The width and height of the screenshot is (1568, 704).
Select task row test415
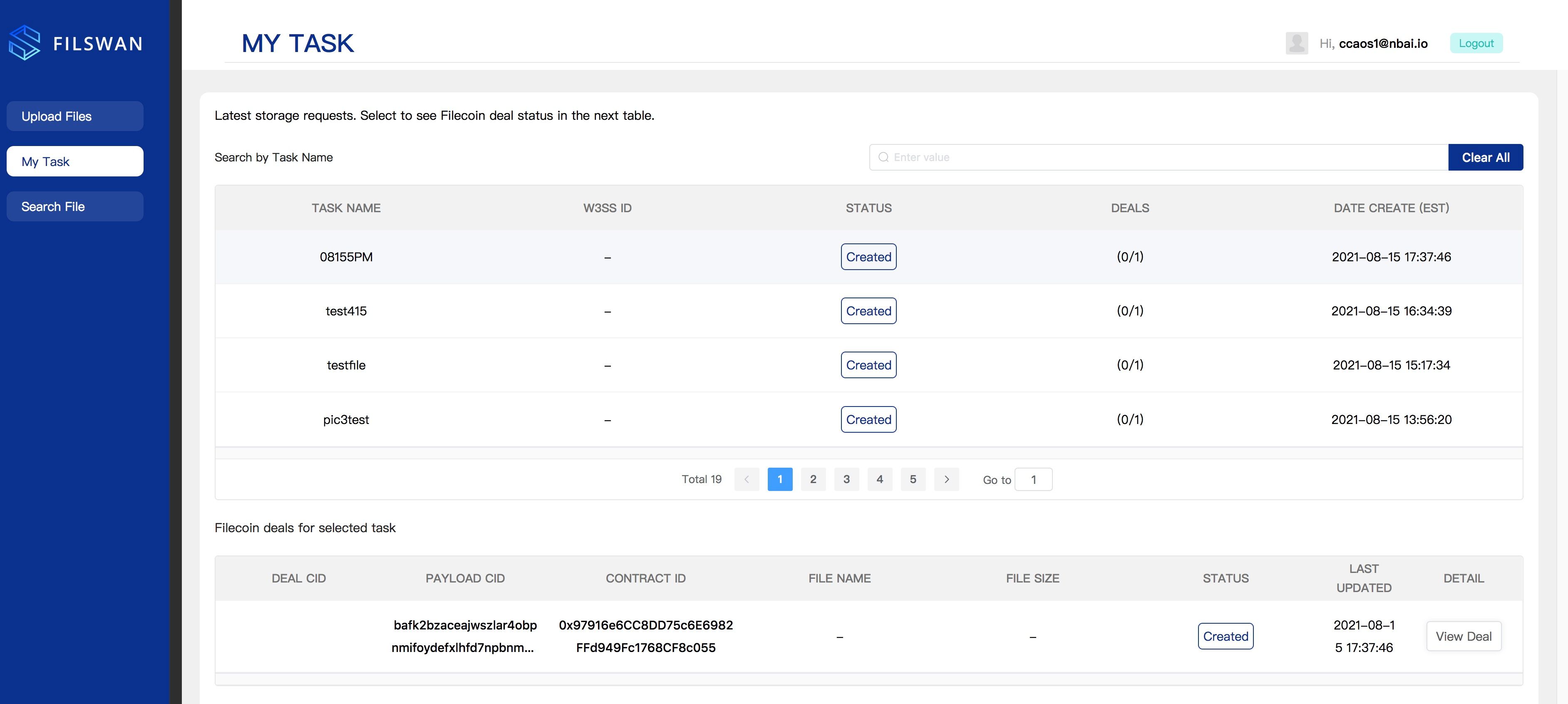[868, 311]
